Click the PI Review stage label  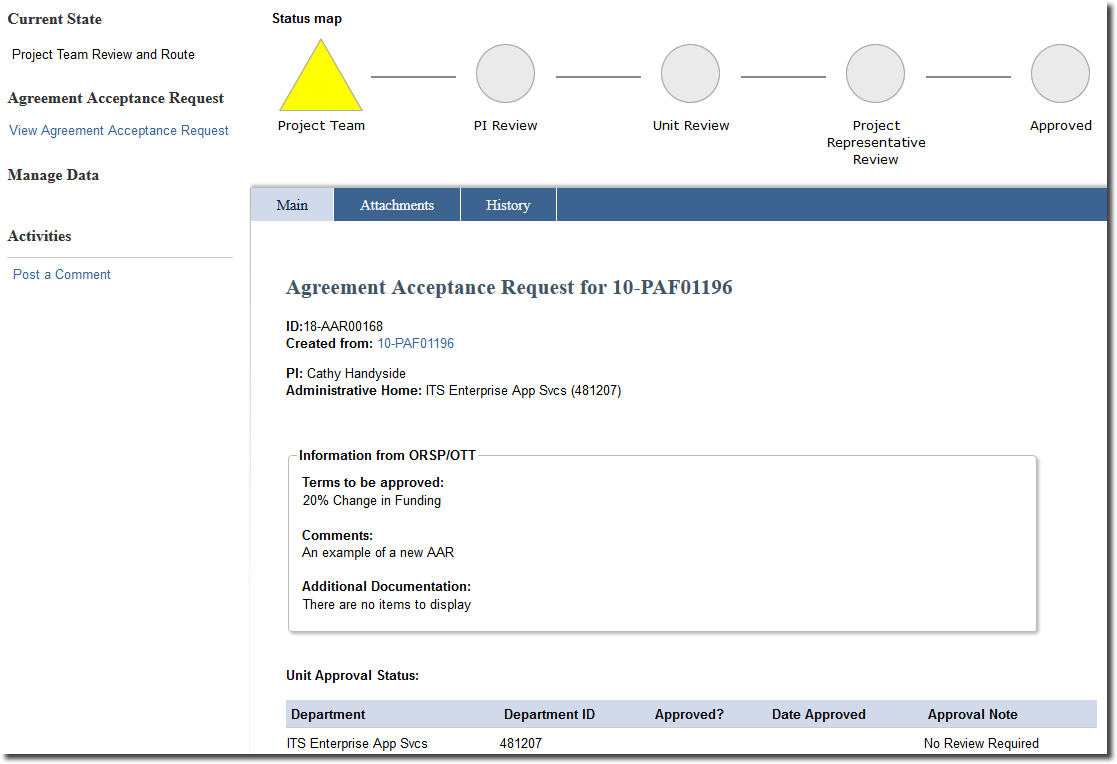[506, 125]
